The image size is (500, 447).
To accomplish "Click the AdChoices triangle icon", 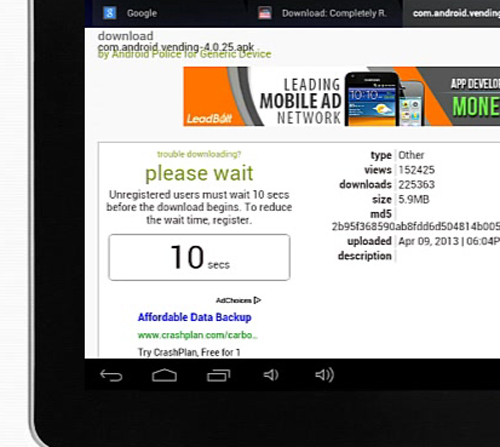I will coord(257,300).
